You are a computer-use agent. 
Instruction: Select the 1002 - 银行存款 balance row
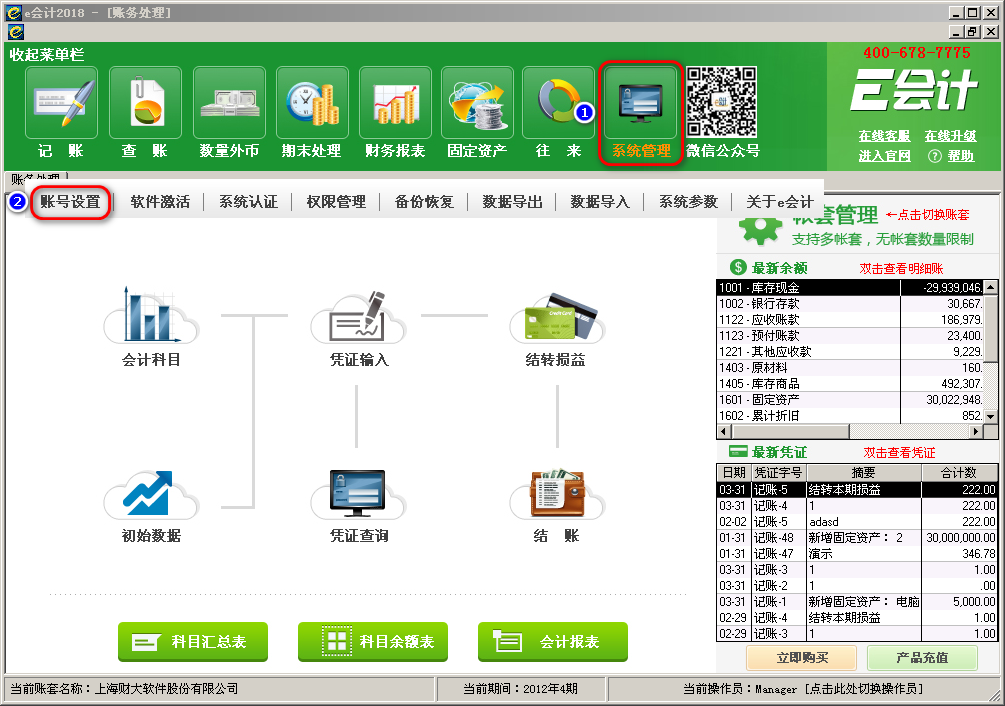tap(850, 304)
